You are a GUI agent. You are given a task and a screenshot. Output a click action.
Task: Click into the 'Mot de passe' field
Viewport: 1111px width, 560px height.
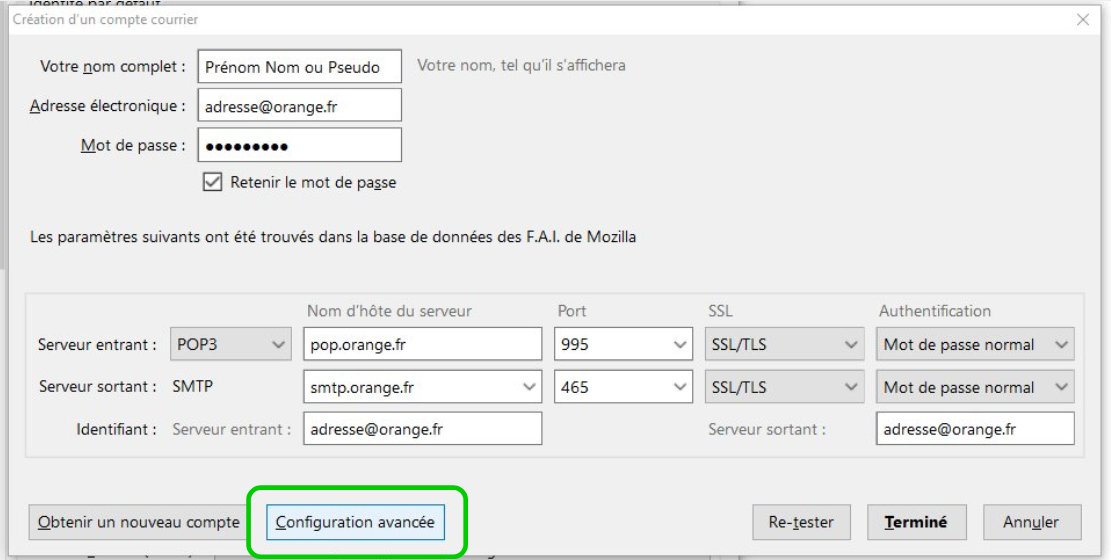click(300, 145)
